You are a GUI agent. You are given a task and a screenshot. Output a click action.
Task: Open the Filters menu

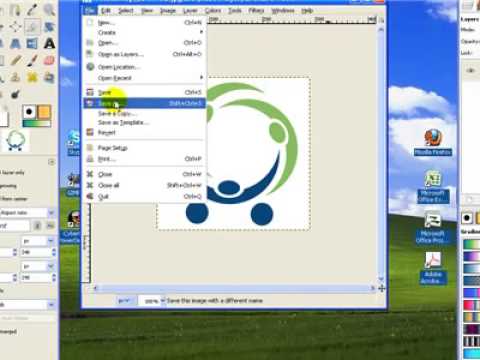(x=256, y=11)
